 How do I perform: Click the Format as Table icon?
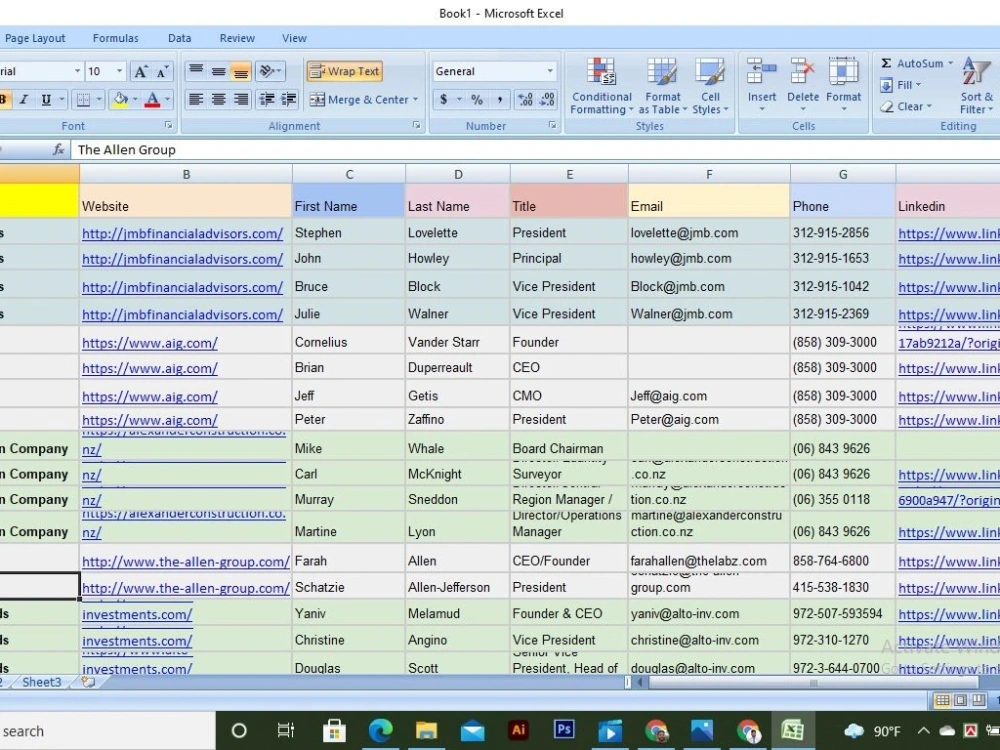(663, 86)
